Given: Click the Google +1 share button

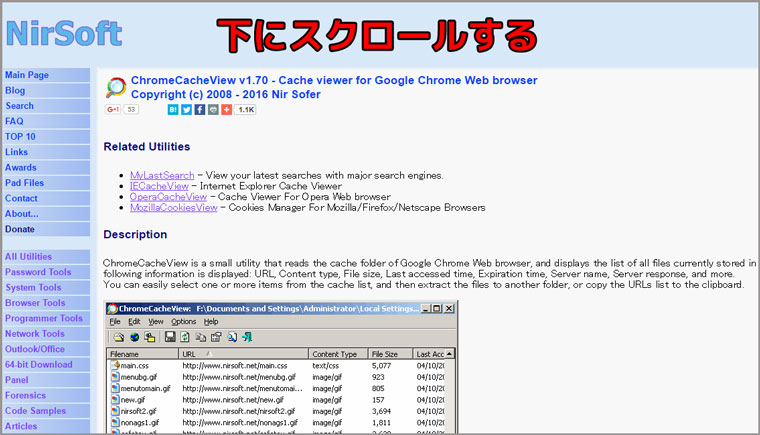Looking at the screenshot, I should [x=113, y=109].
